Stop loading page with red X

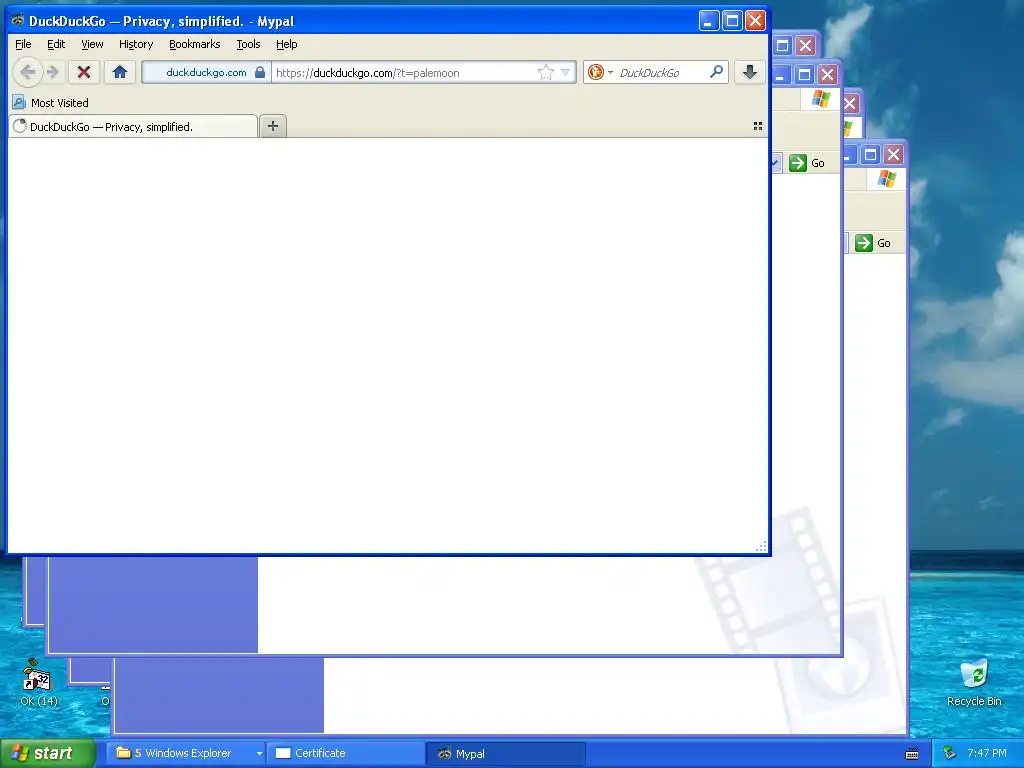[84, 72]
